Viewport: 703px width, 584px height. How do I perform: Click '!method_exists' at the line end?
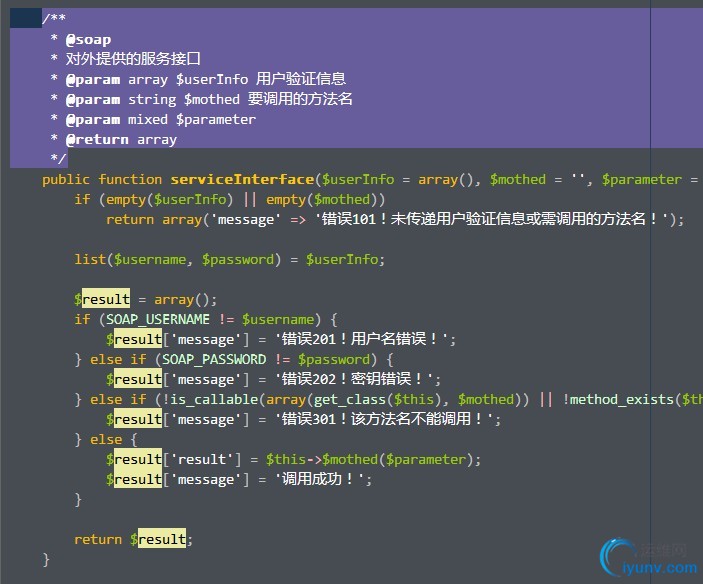pos(618,399)
